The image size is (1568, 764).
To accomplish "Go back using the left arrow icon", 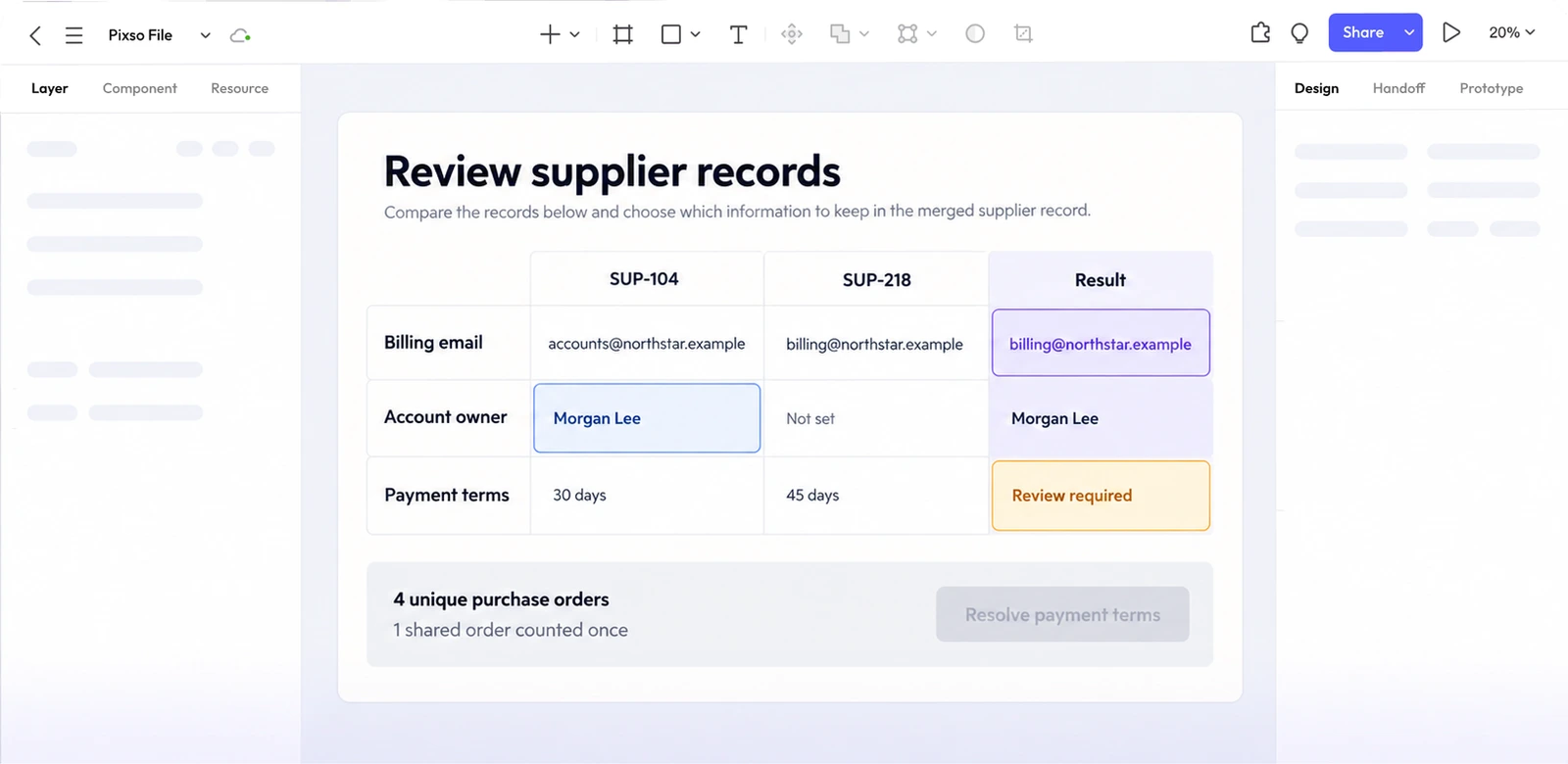I will pos(35,35).
